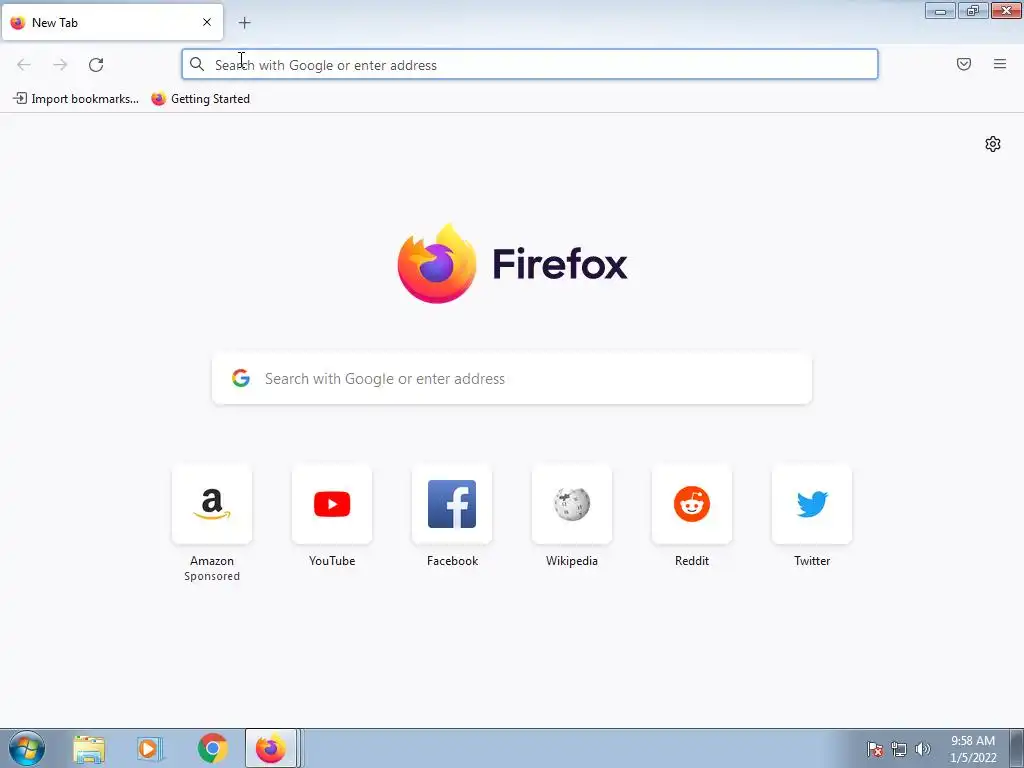The height and width of the screenshot is (768, 1024).
Task: Focus the center Google search box
Action: (512, 379)
